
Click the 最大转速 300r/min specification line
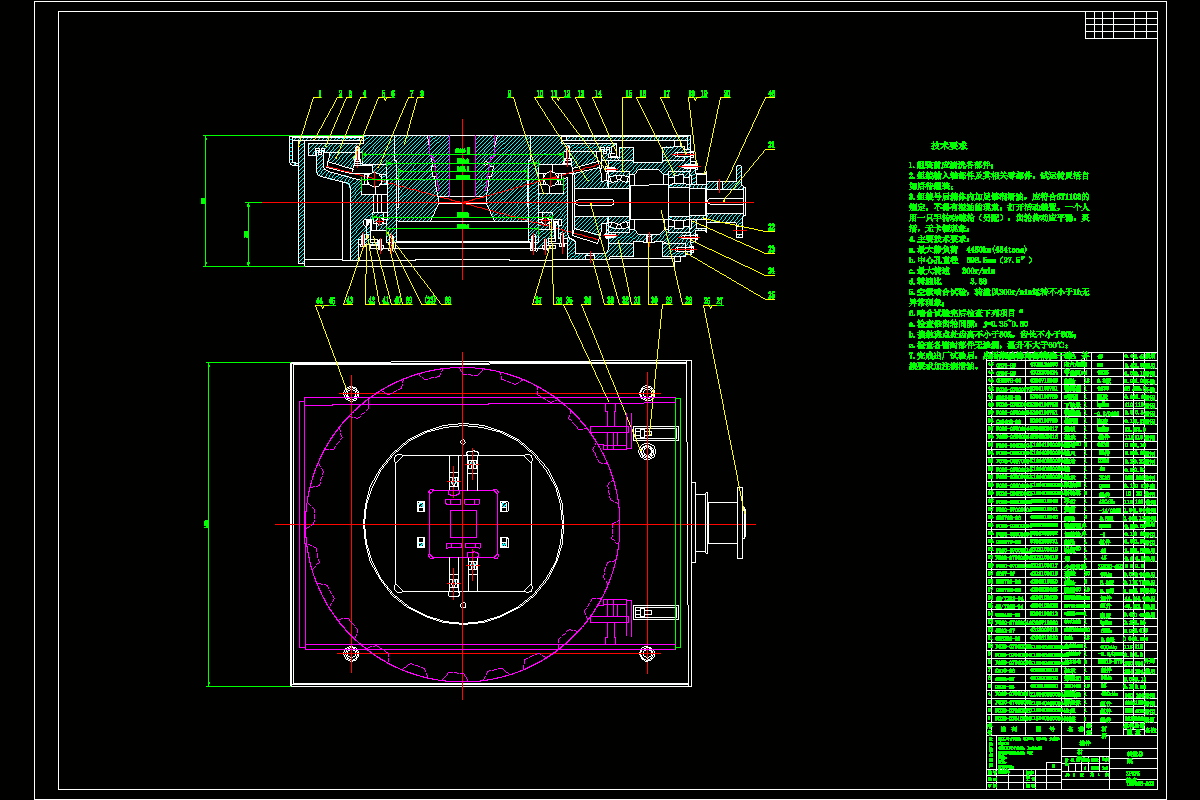click(952, 271)
